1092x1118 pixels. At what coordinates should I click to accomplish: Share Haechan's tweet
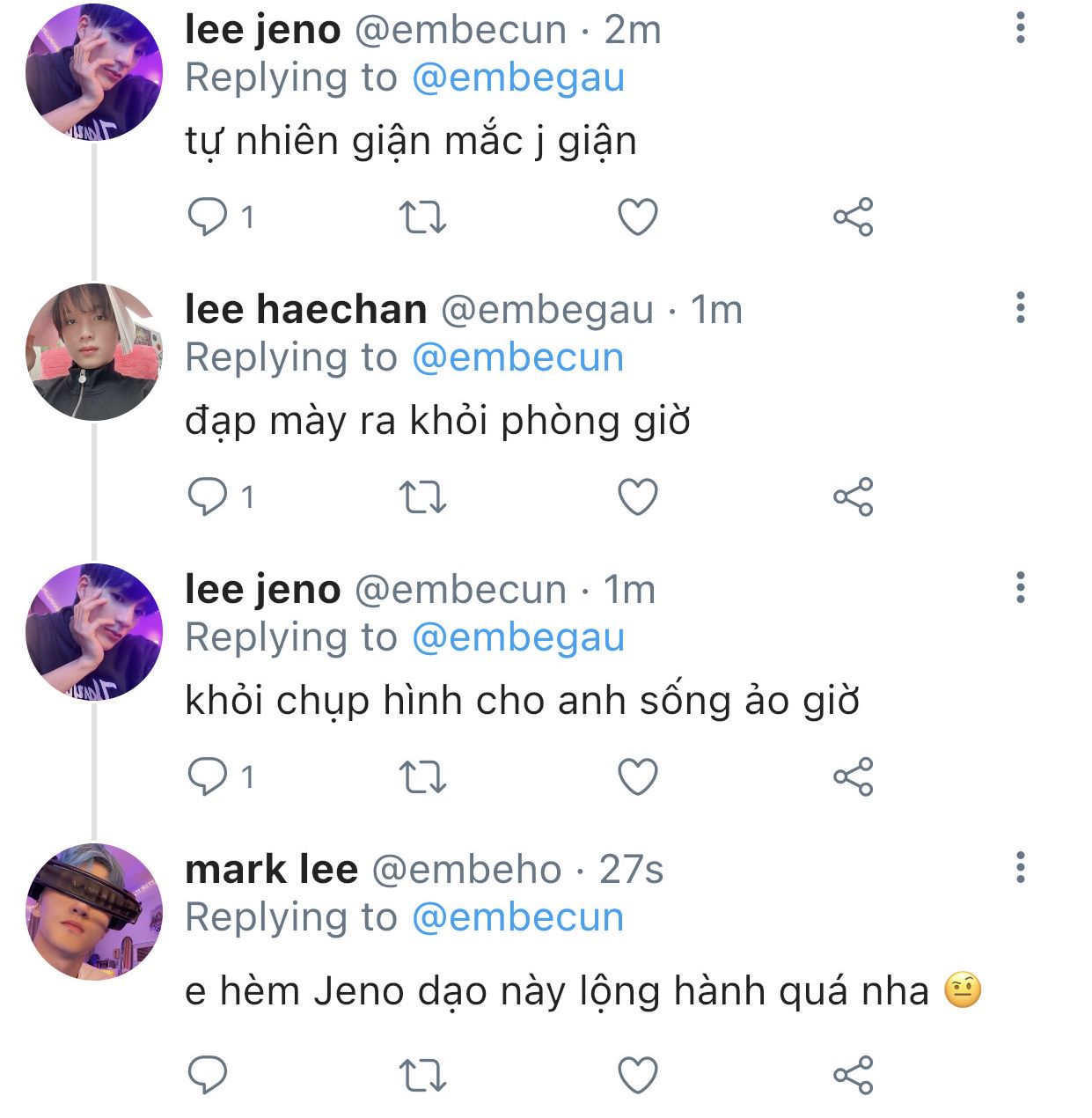(853, 497)
